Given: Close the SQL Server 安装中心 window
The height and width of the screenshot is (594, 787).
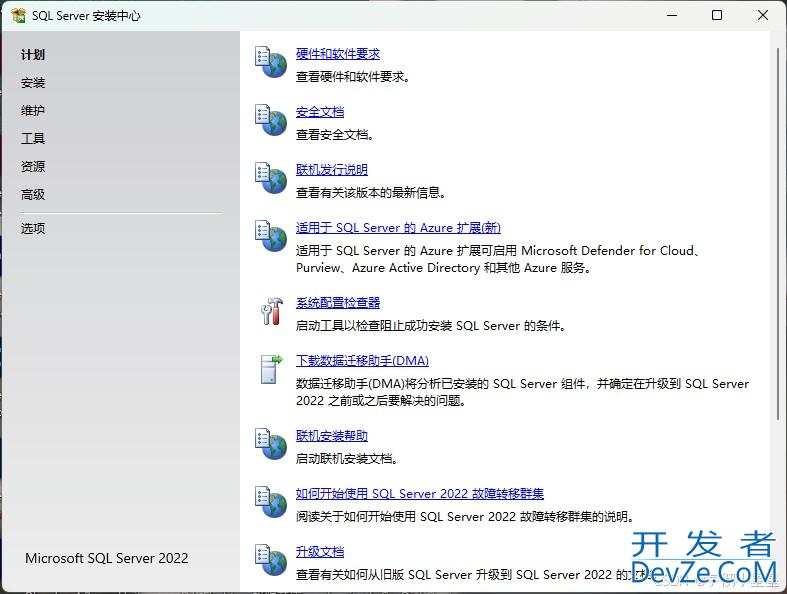Looking at the screenshot, I should click(x=763, y=15).
